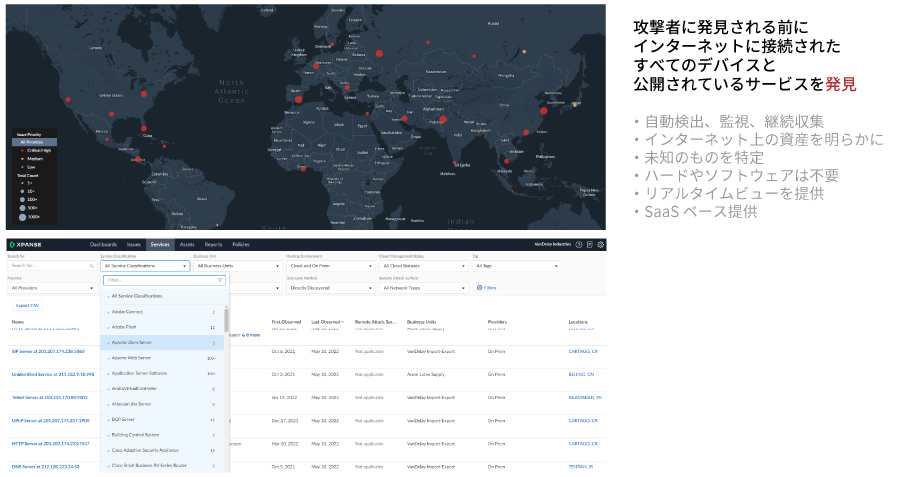Select All Priorities in map legend
This screenshot has width=920, height=477.
35,142
